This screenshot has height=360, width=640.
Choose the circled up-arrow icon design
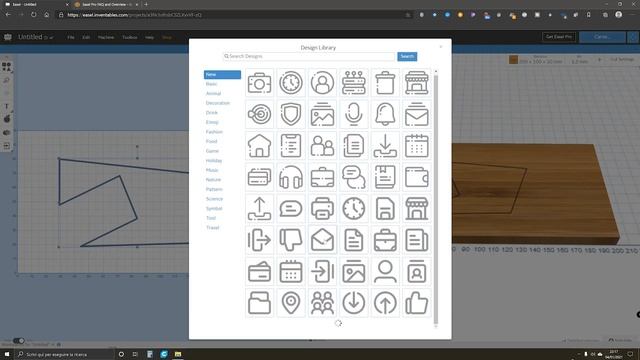[x=385, y=303]
